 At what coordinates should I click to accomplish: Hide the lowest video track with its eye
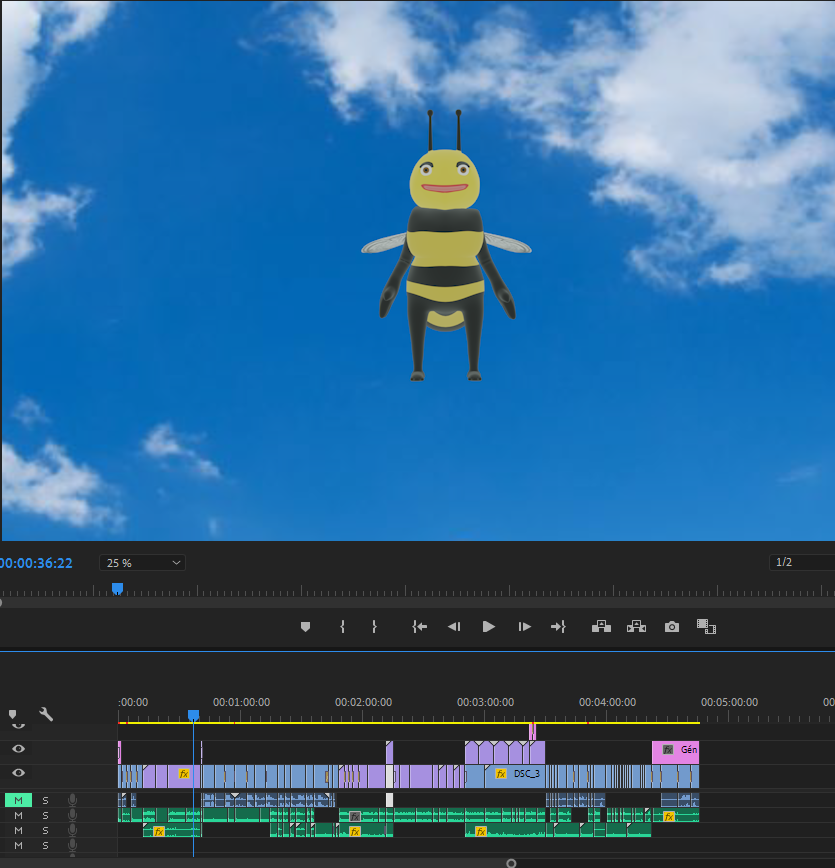tap(18, 773)
